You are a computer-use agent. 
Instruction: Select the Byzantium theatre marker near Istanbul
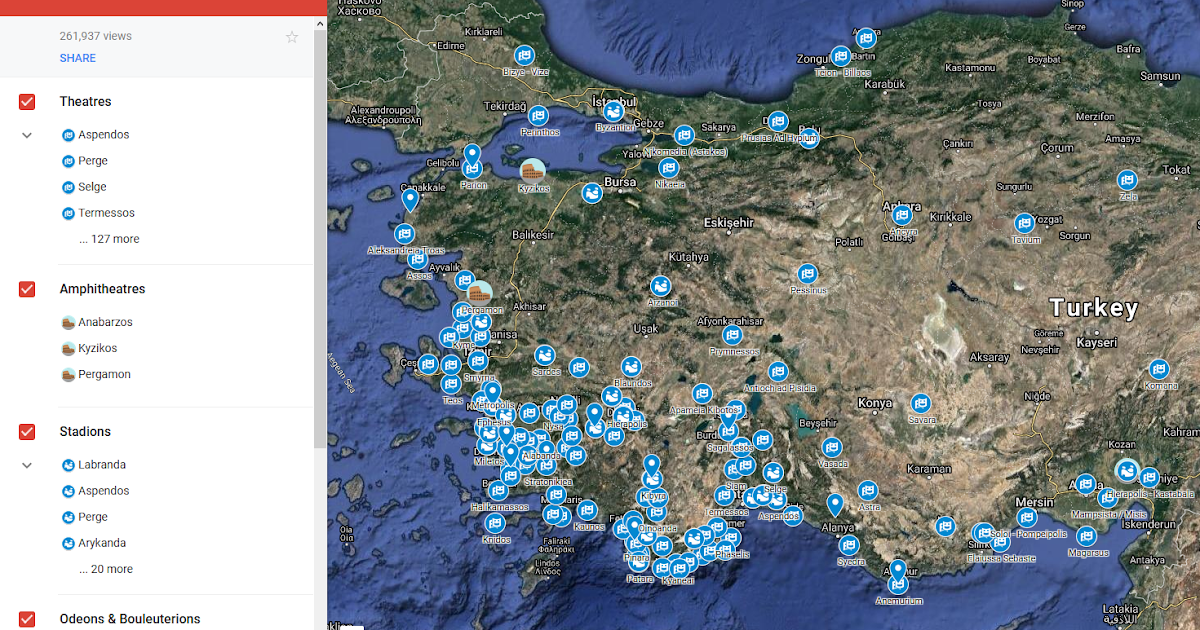tap(613, 111)
